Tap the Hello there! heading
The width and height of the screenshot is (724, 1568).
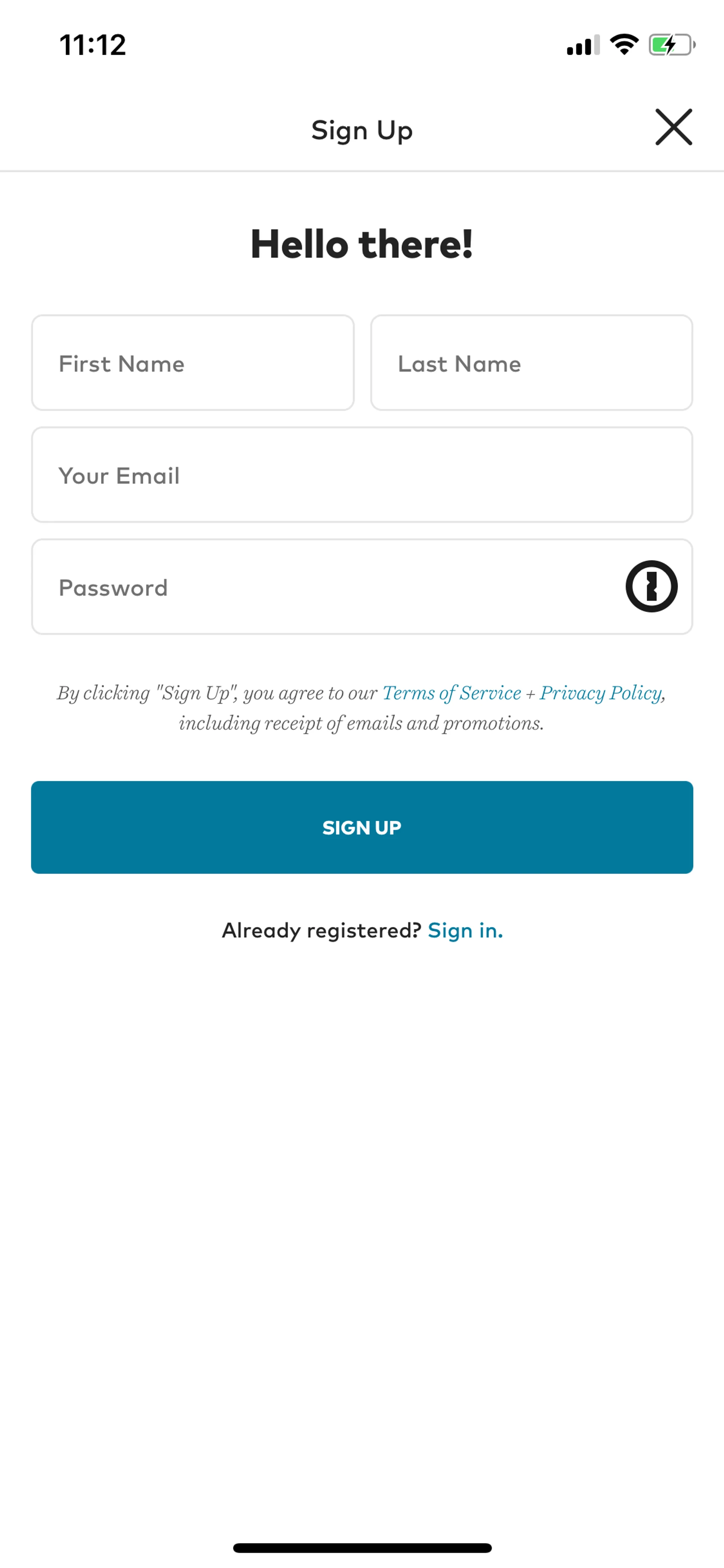pos(361,244)
